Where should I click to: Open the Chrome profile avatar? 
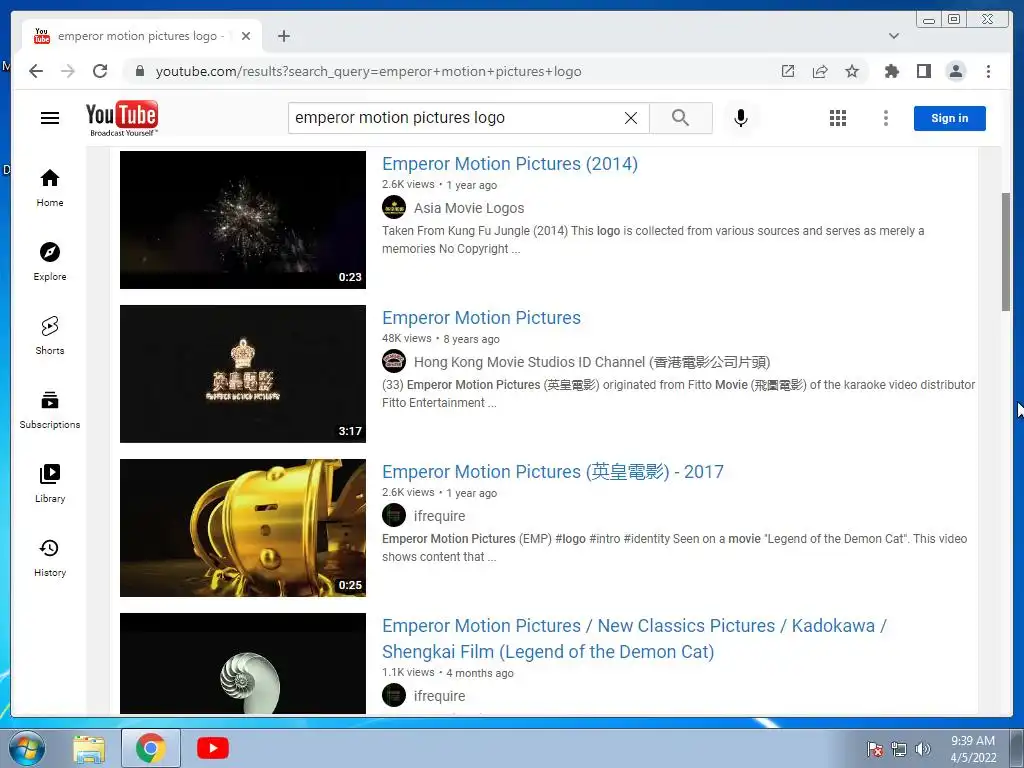point(955,71)
